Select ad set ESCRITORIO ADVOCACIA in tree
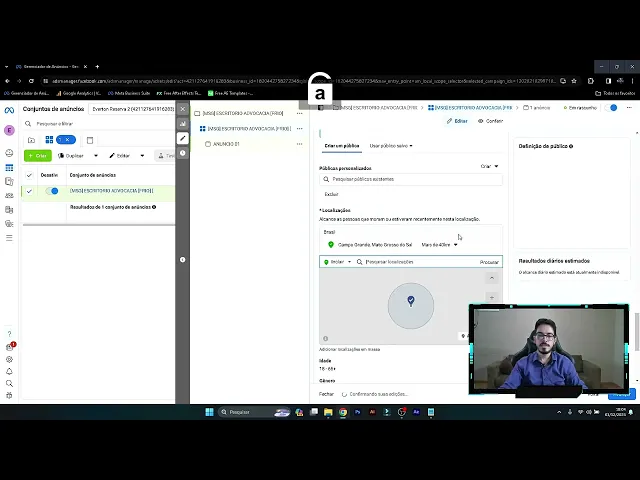This screenshot has width=640, height=480. [x=249, y=129]
